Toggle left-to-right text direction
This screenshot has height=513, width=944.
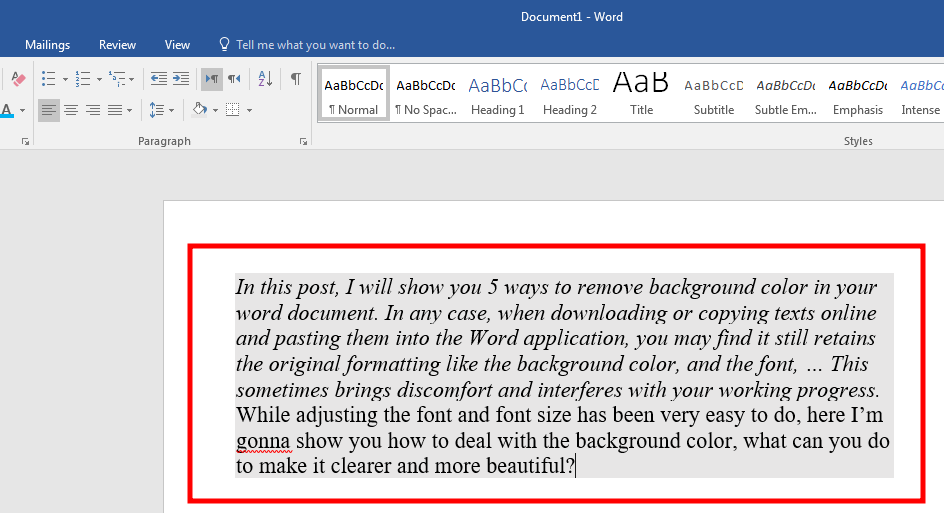211,79
